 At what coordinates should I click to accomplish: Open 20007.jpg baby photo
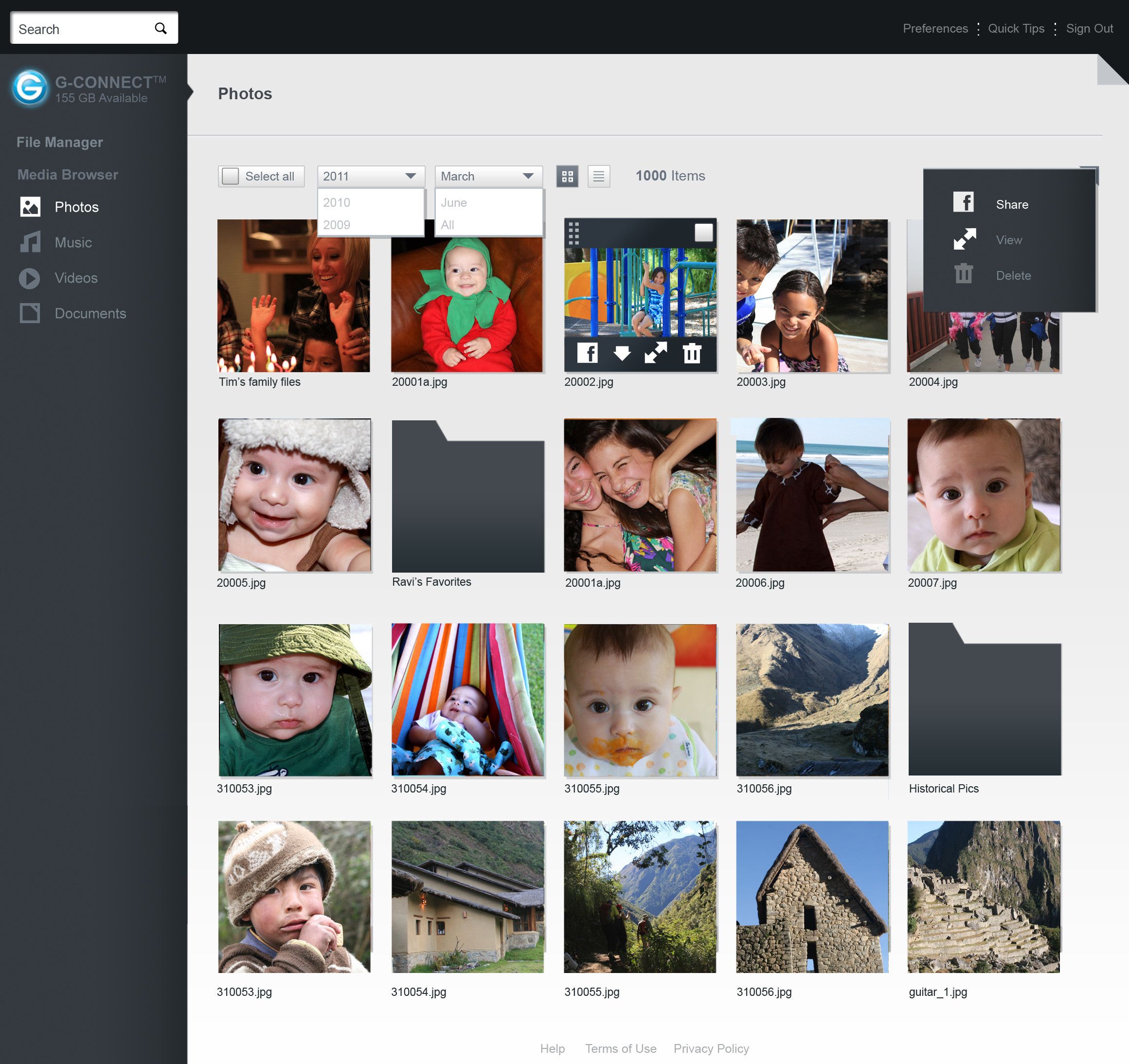pyautogui.click(x=983, y=495)
